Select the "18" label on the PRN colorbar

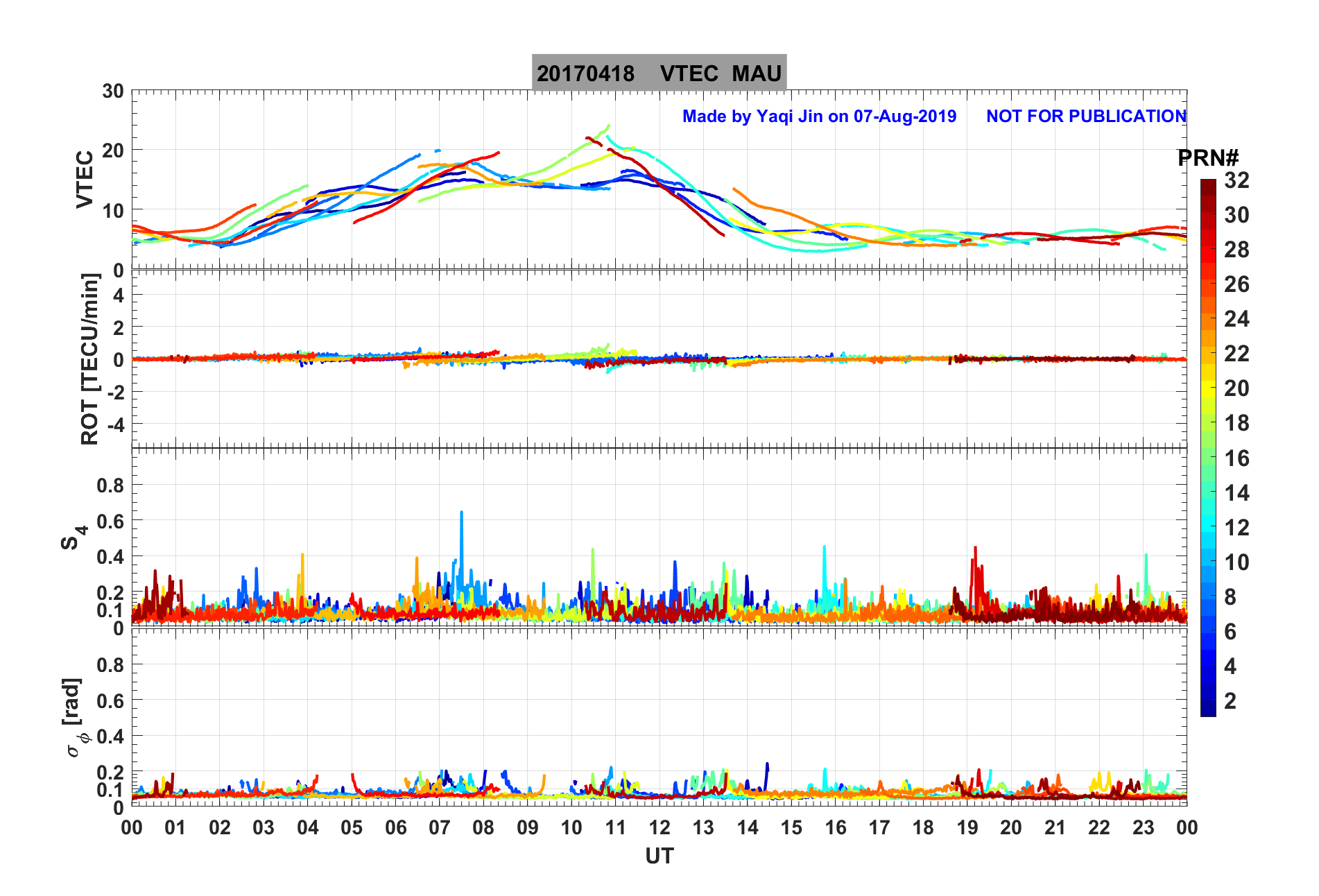pos(1236,423)
